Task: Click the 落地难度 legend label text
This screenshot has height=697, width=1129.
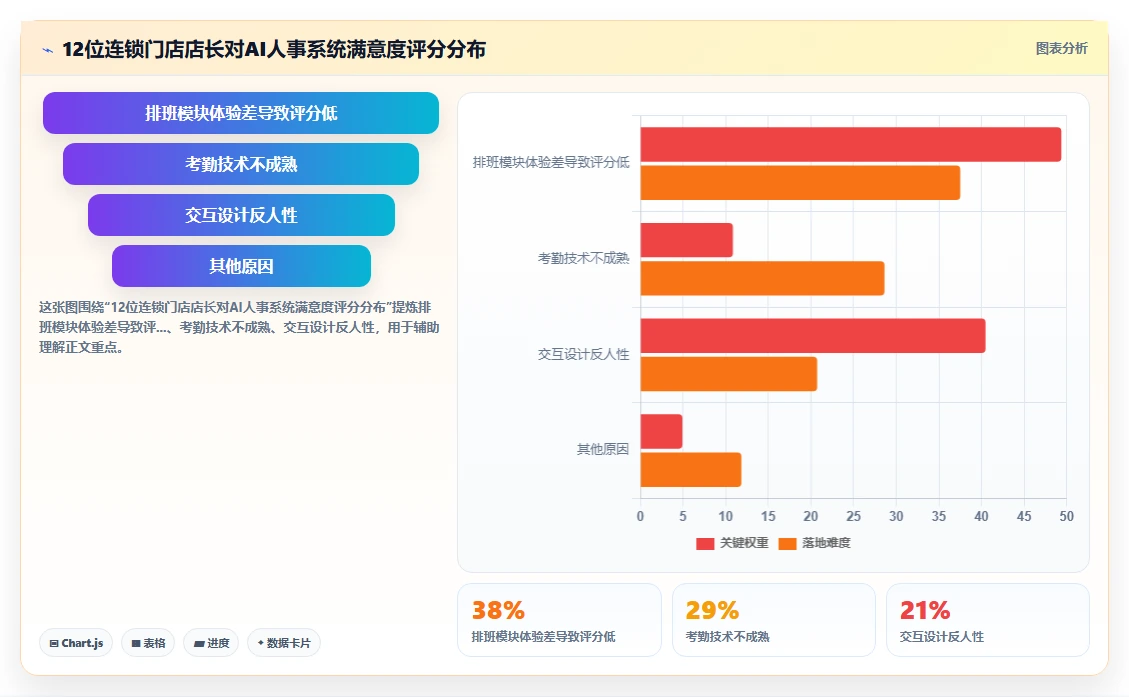Action: (x=826, y=543)
